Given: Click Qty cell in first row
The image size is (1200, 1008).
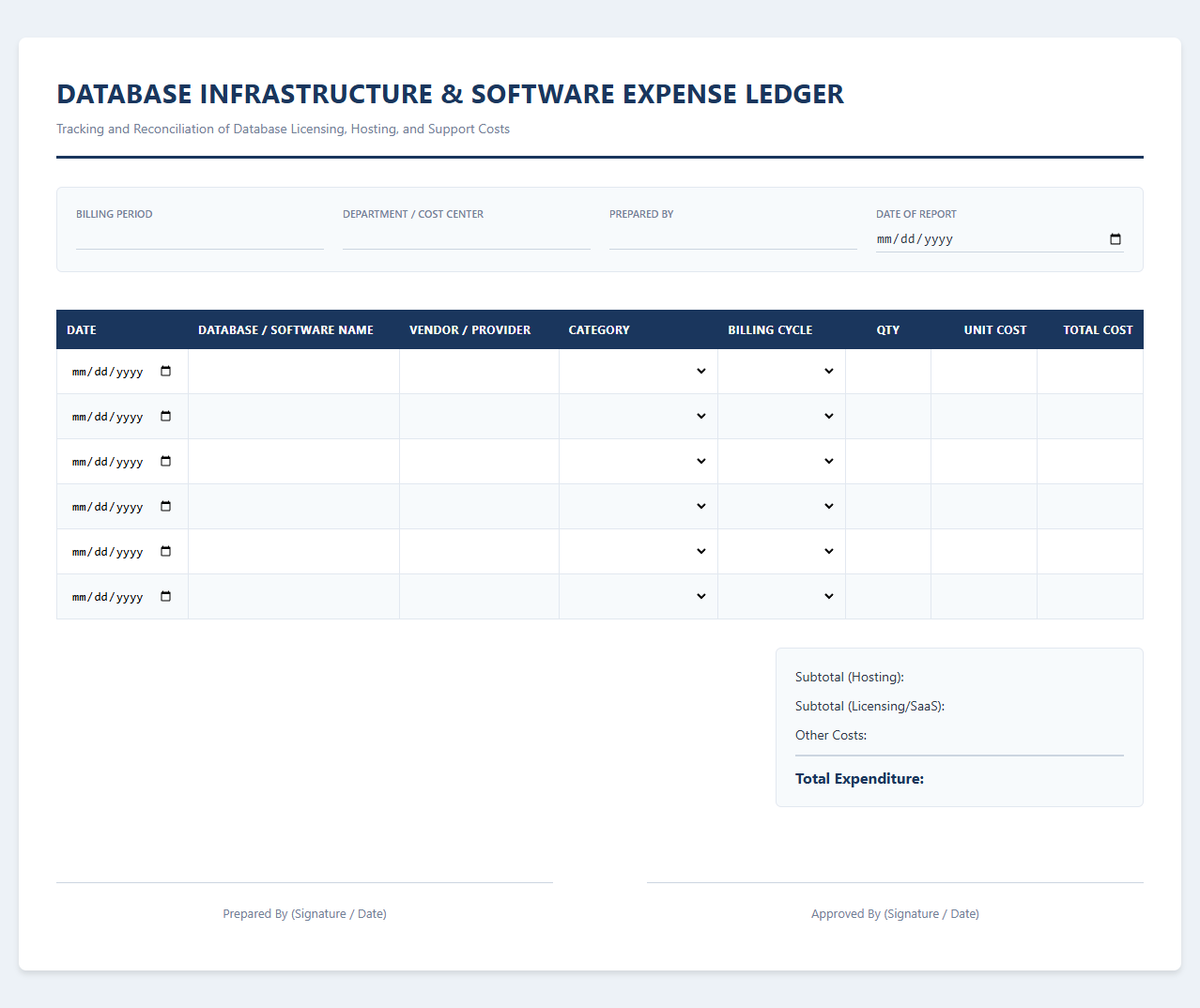Looking at the screenshot, I should click(x=888, y=372).
